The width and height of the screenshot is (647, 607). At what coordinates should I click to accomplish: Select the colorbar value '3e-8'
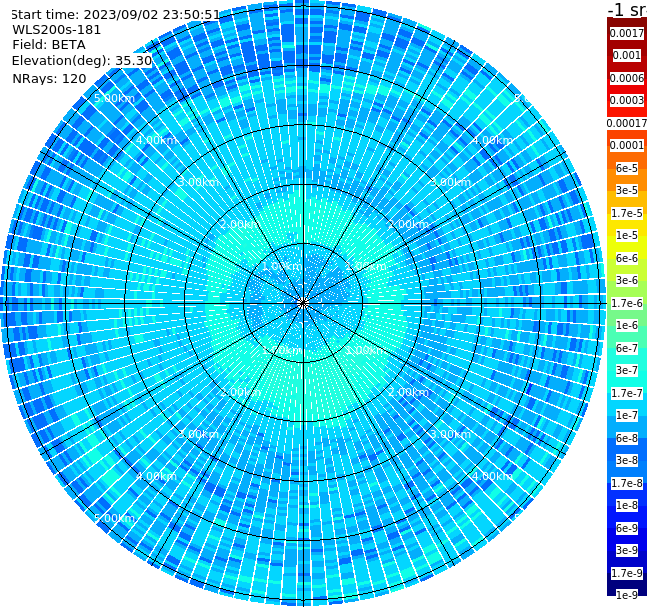(627, 460)
